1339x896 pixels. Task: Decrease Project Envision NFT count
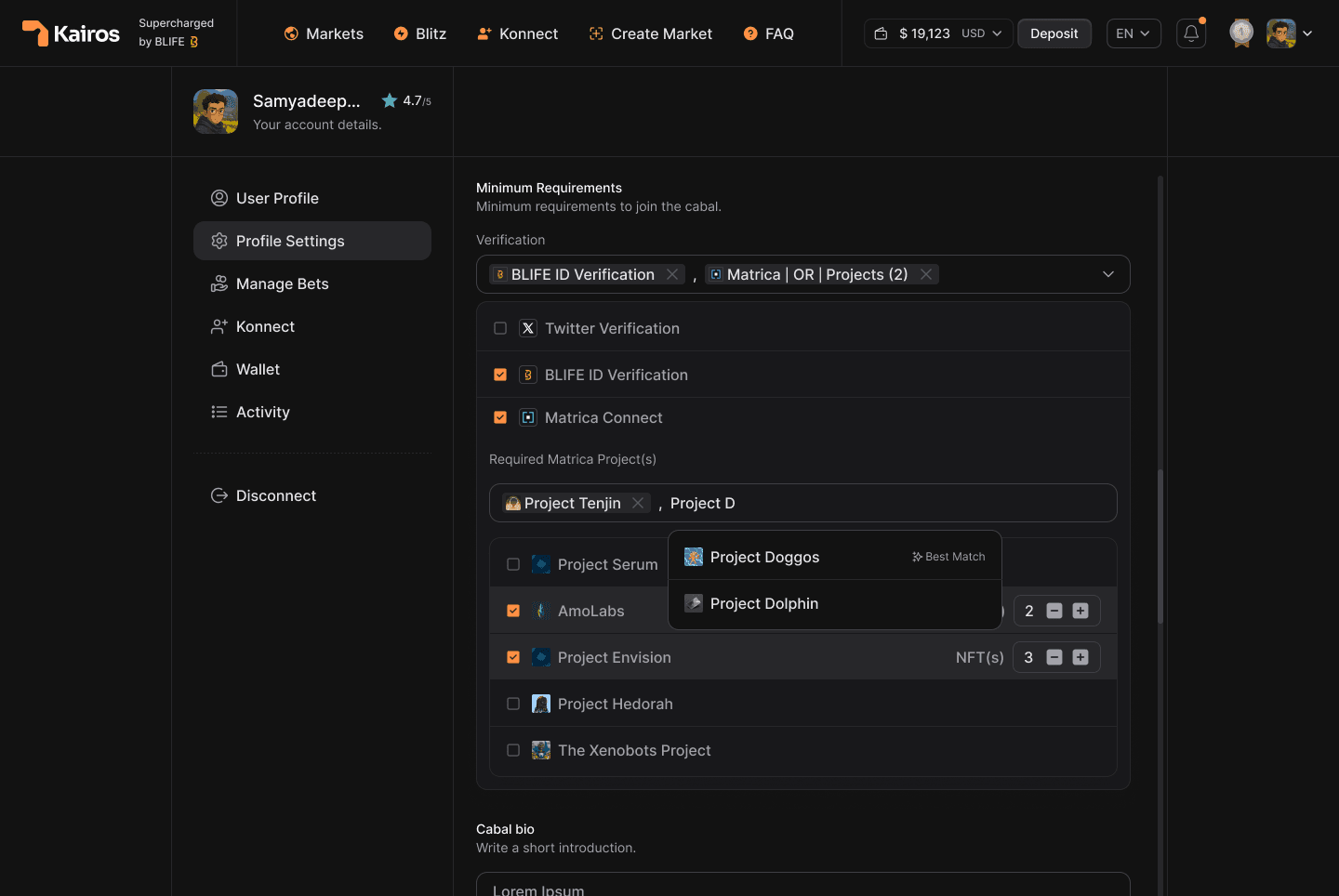[x=1054, y=657]
